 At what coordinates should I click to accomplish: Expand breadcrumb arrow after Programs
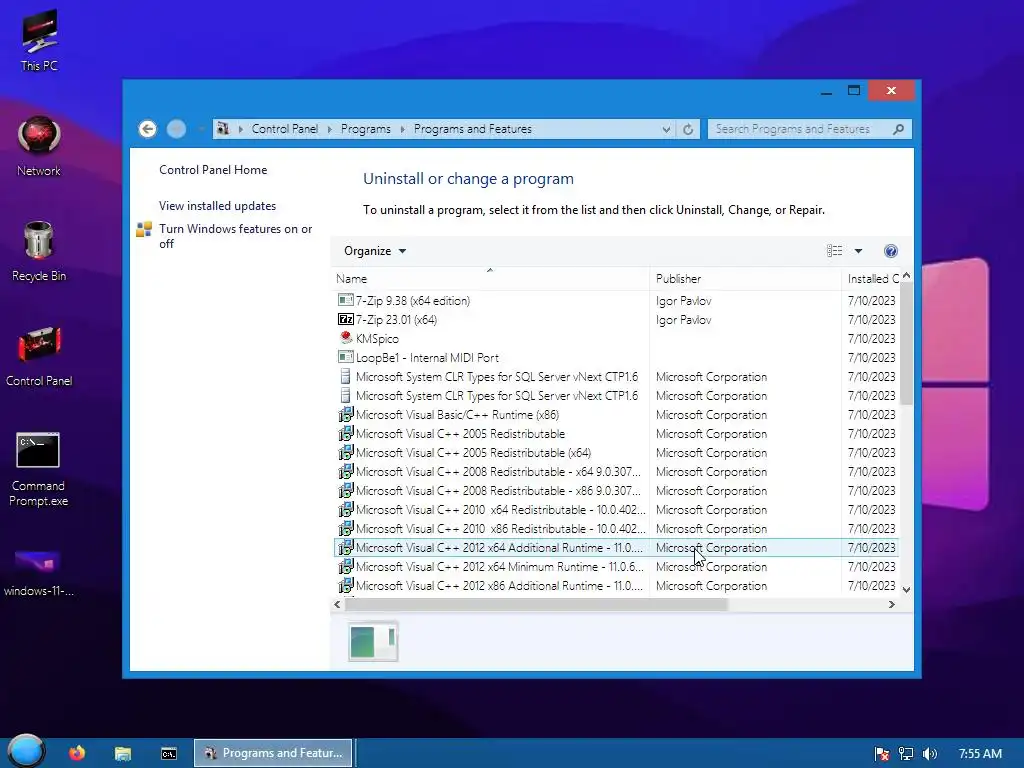coord(402,129)
